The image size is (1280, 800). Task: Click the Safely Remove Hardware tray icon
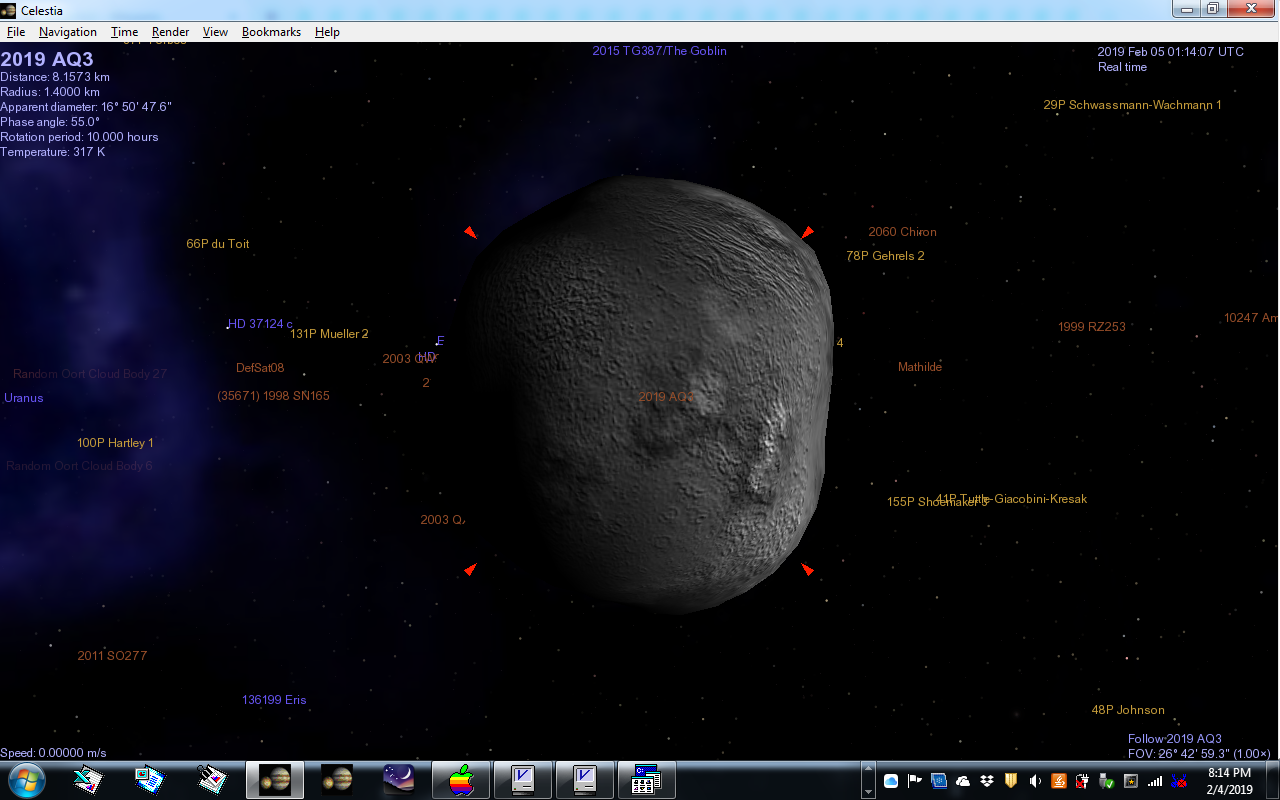tap(1107, 781)
